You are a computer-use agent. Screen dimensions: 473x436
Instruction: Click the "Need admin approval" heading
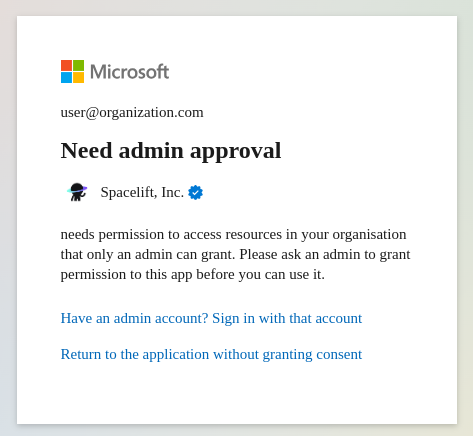click(x=171, y=151)
